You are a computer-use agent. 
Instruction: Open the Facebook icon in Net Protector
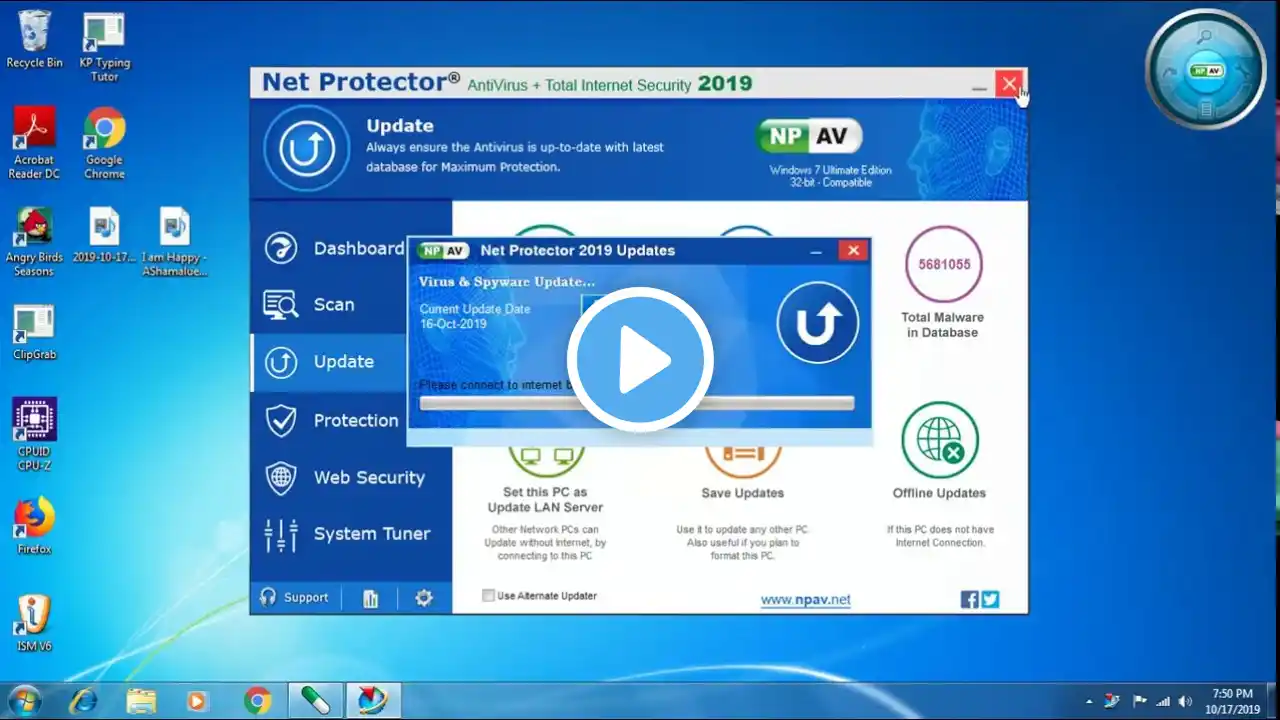click(969, 599)
